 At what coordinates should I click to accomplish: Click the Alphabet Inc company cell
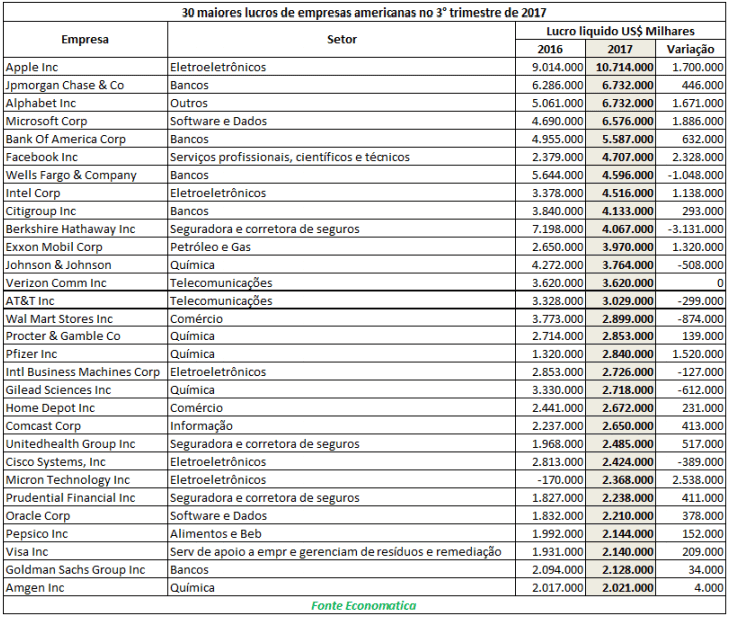pos(85,103)
